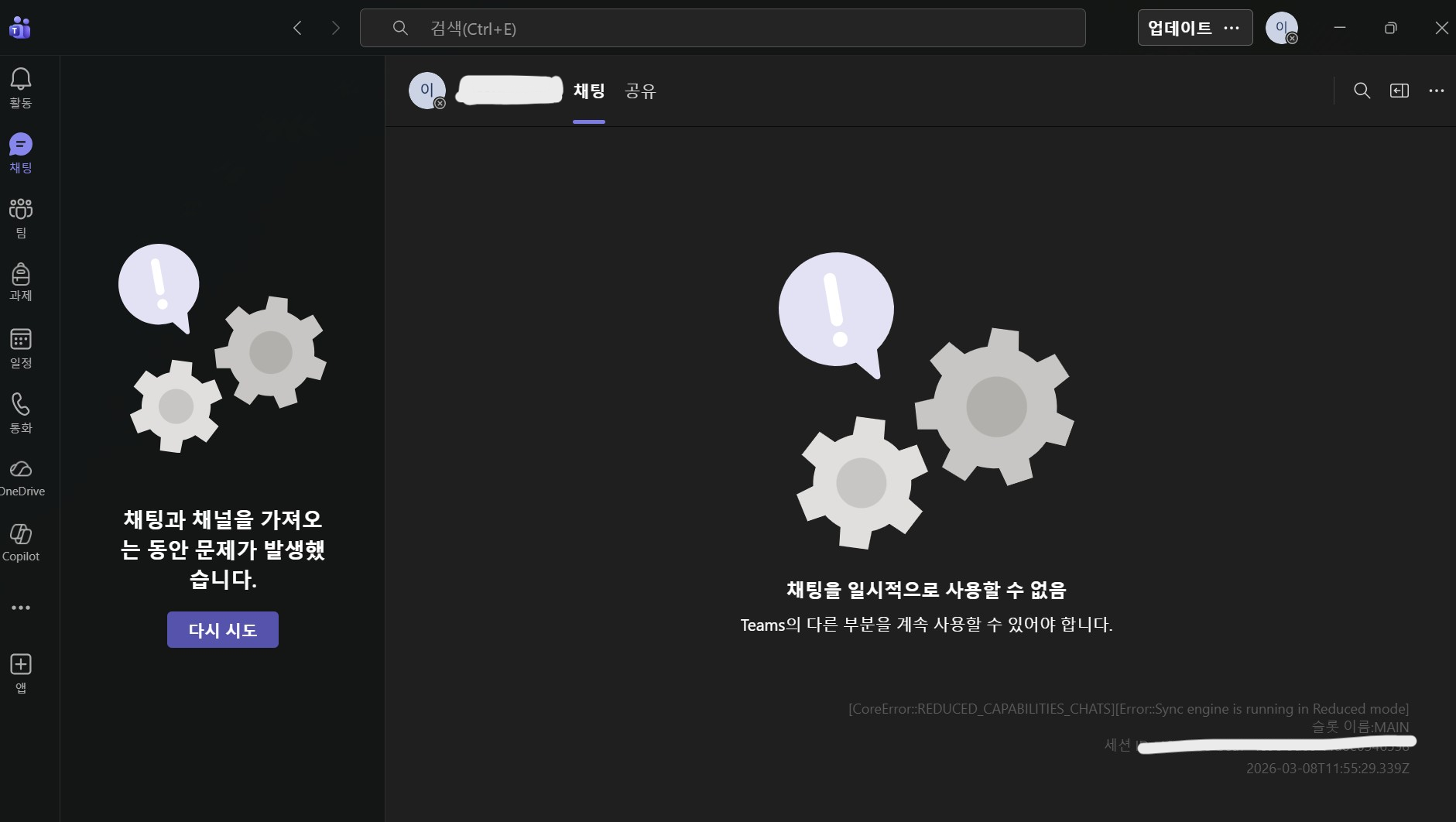This screenshot has width=1456, height=822.
Task: Open 과제 (Assignments) in the sidebar
Action: 21,282
